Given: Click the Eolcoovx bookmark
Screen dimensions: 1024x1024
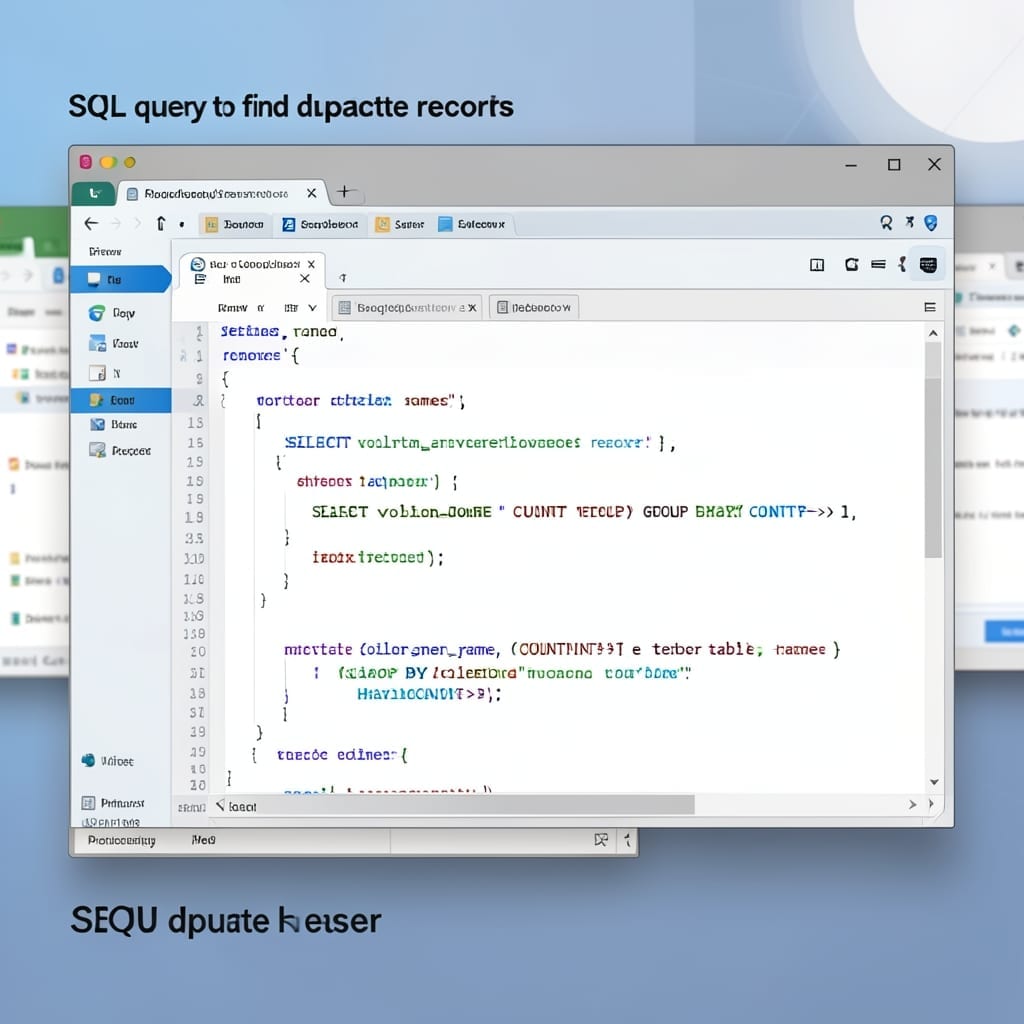Looking at the screenshot, I should click(x=472, y=225).
